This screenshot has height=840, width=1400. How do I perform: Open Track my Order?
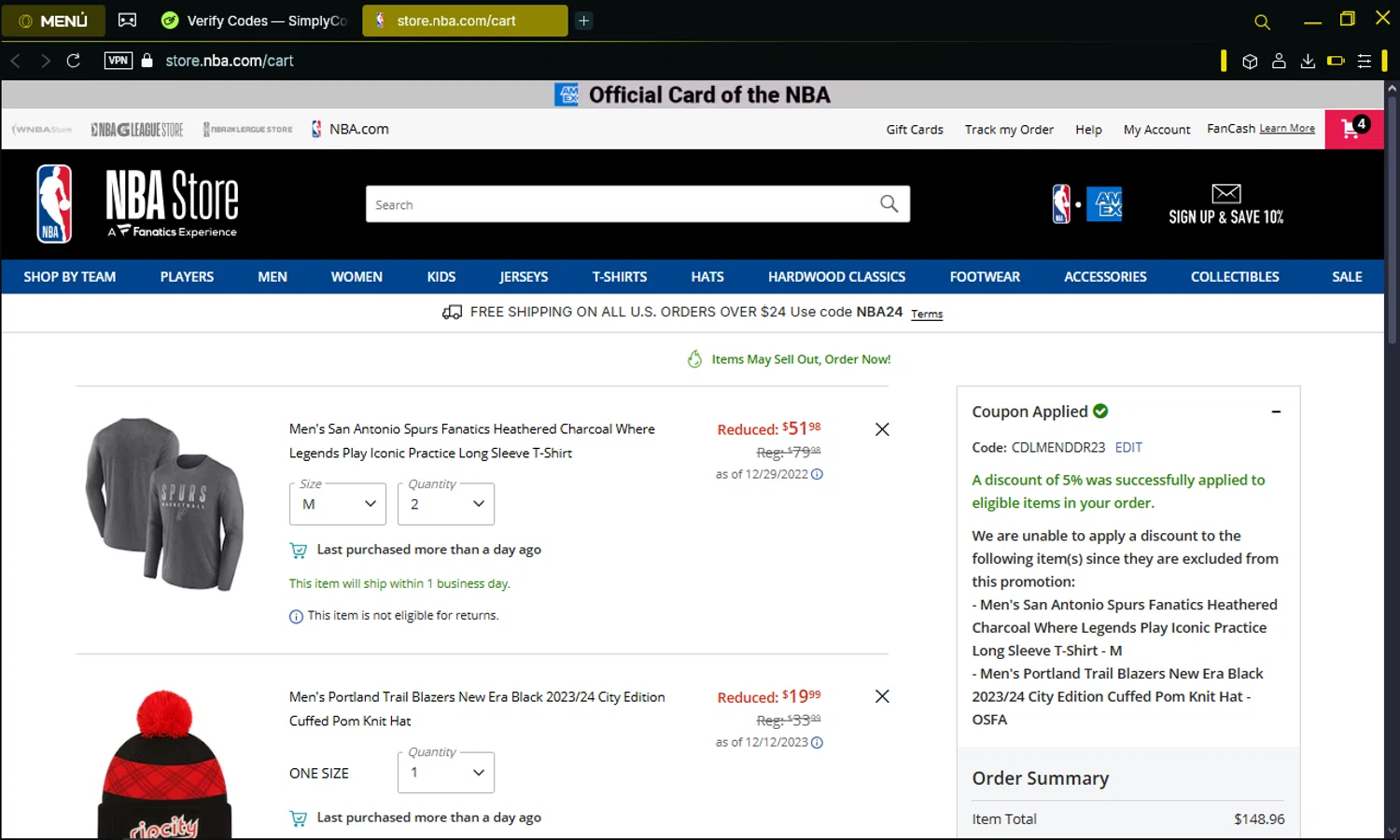pyautogui.click(x=1009, y=130)
